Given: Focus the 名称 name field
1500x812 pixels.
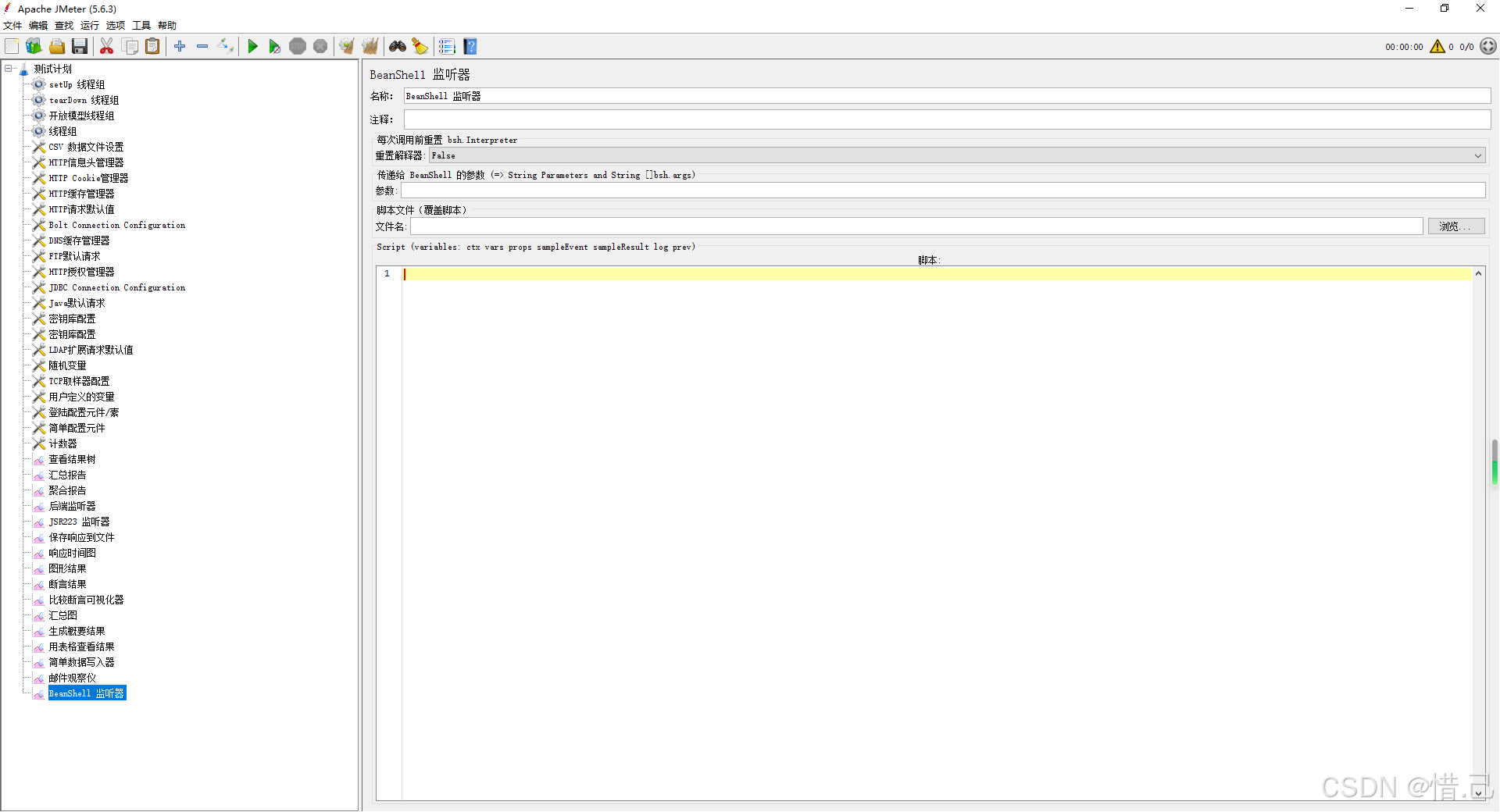Looking at the screenshot, I should tap(947, 96).
